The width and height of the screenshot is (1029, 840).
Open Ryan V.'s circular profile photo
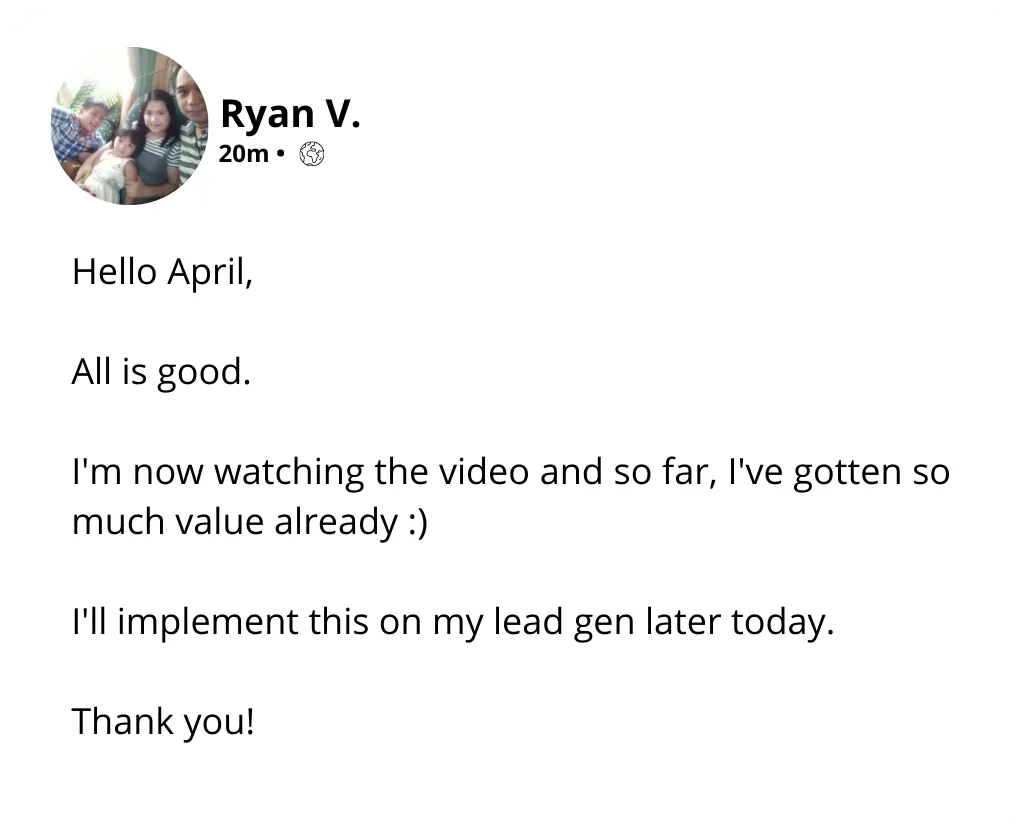[130, 126]
